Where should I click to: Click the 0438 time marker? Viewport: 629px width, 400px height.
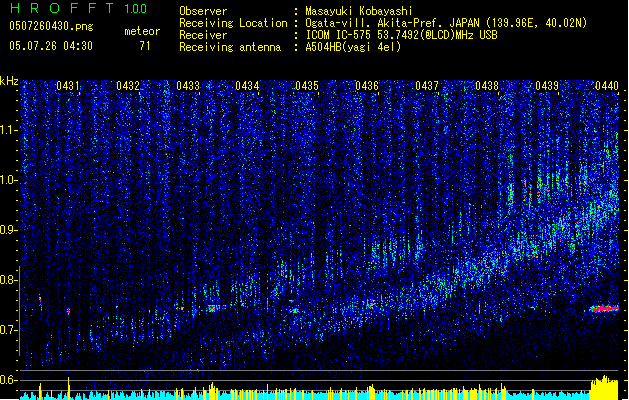[x=487, y=86]
